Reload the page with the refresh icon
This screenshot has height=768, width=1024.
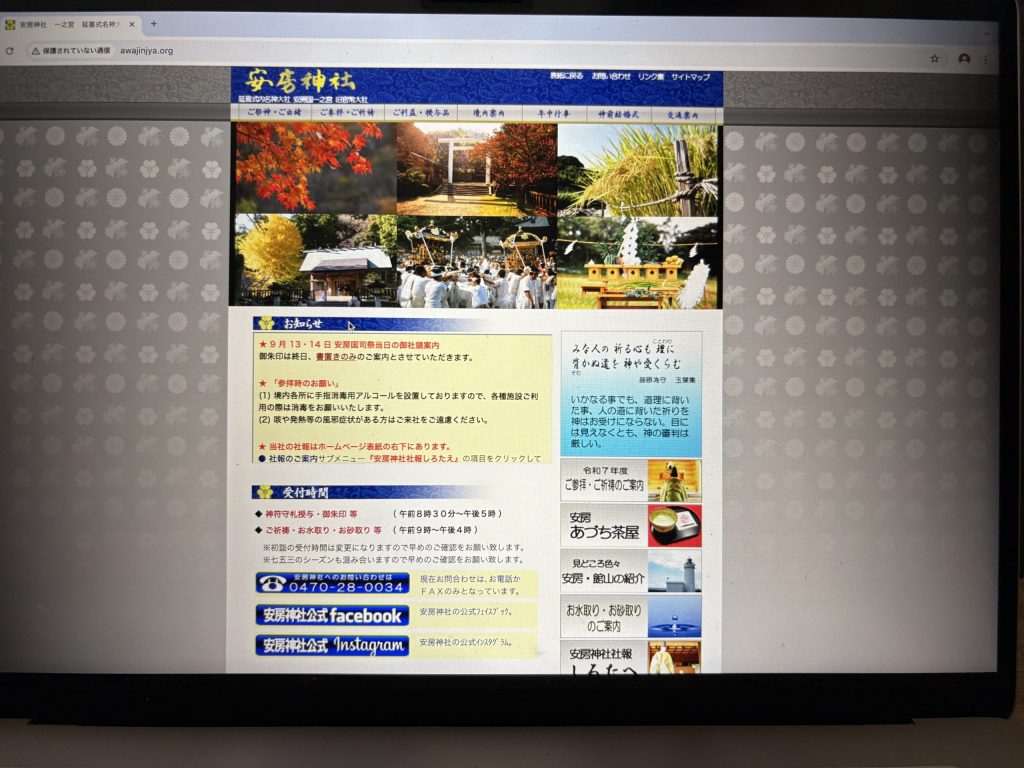(10, 50)
